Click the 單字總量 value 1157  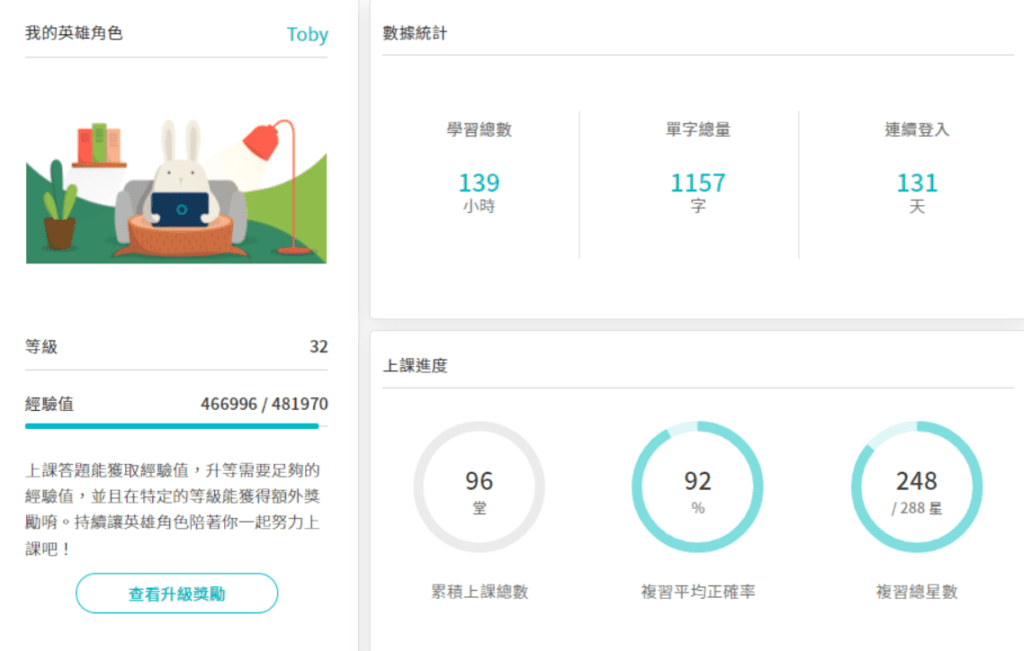pos(698,183)
